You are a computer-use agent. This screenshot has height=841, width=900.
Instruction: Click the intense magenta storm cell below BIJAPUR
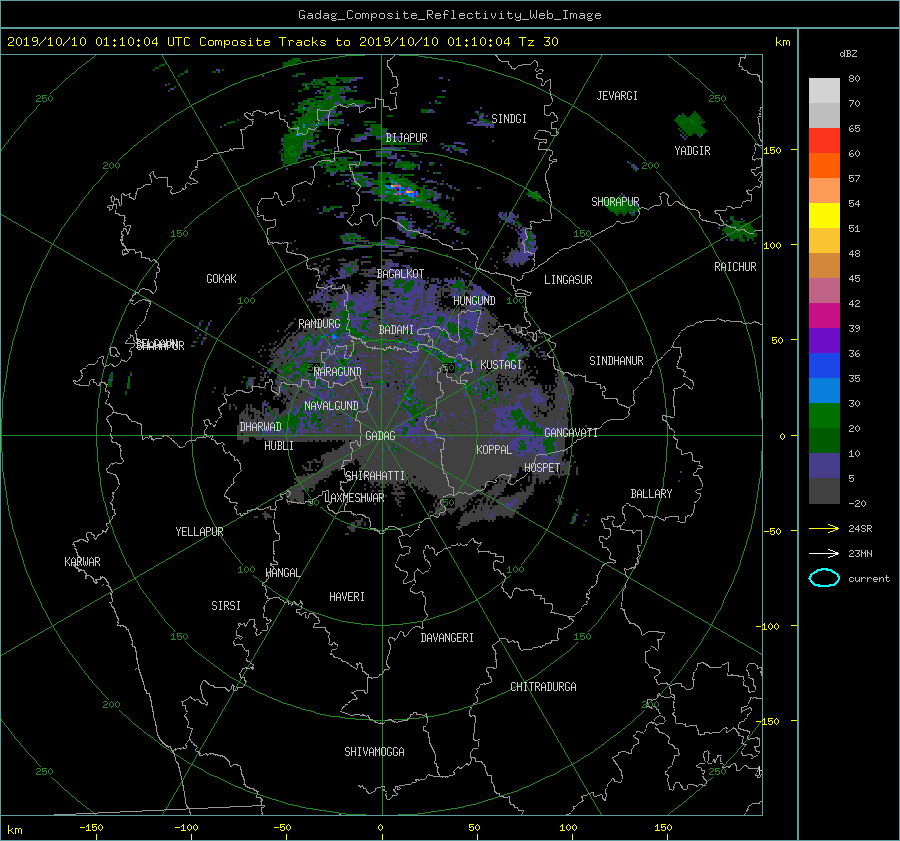[x=402, y=190]
